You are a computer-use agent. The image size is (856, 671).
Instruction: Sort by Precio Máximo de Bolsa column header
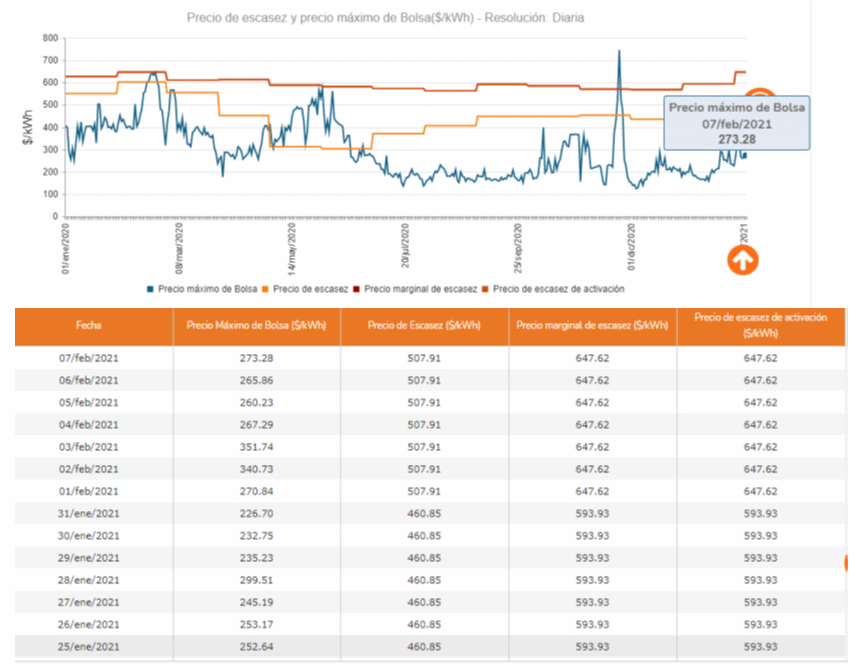click(256, 326)
